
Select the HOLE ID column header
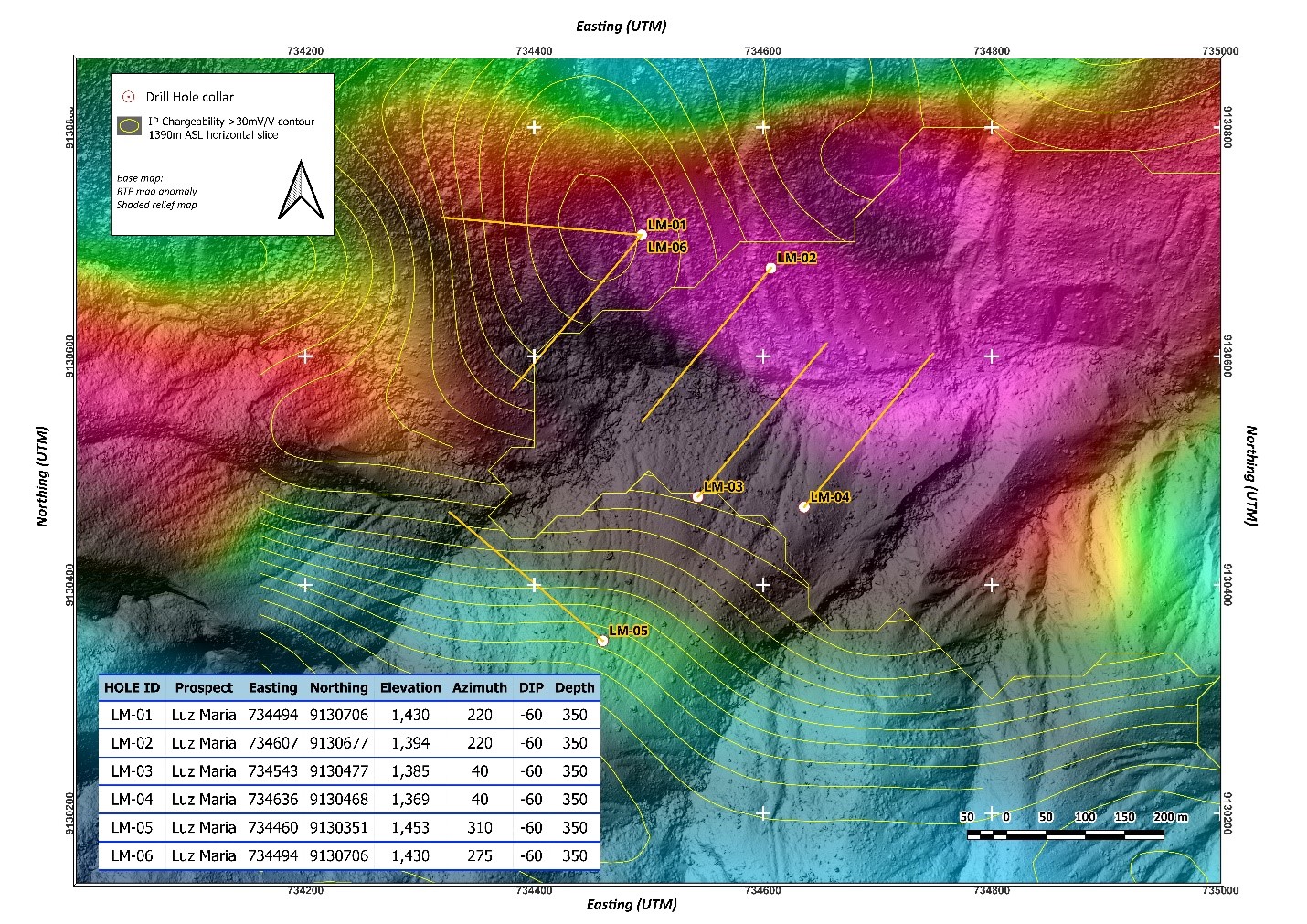click(x=133, y=687)
